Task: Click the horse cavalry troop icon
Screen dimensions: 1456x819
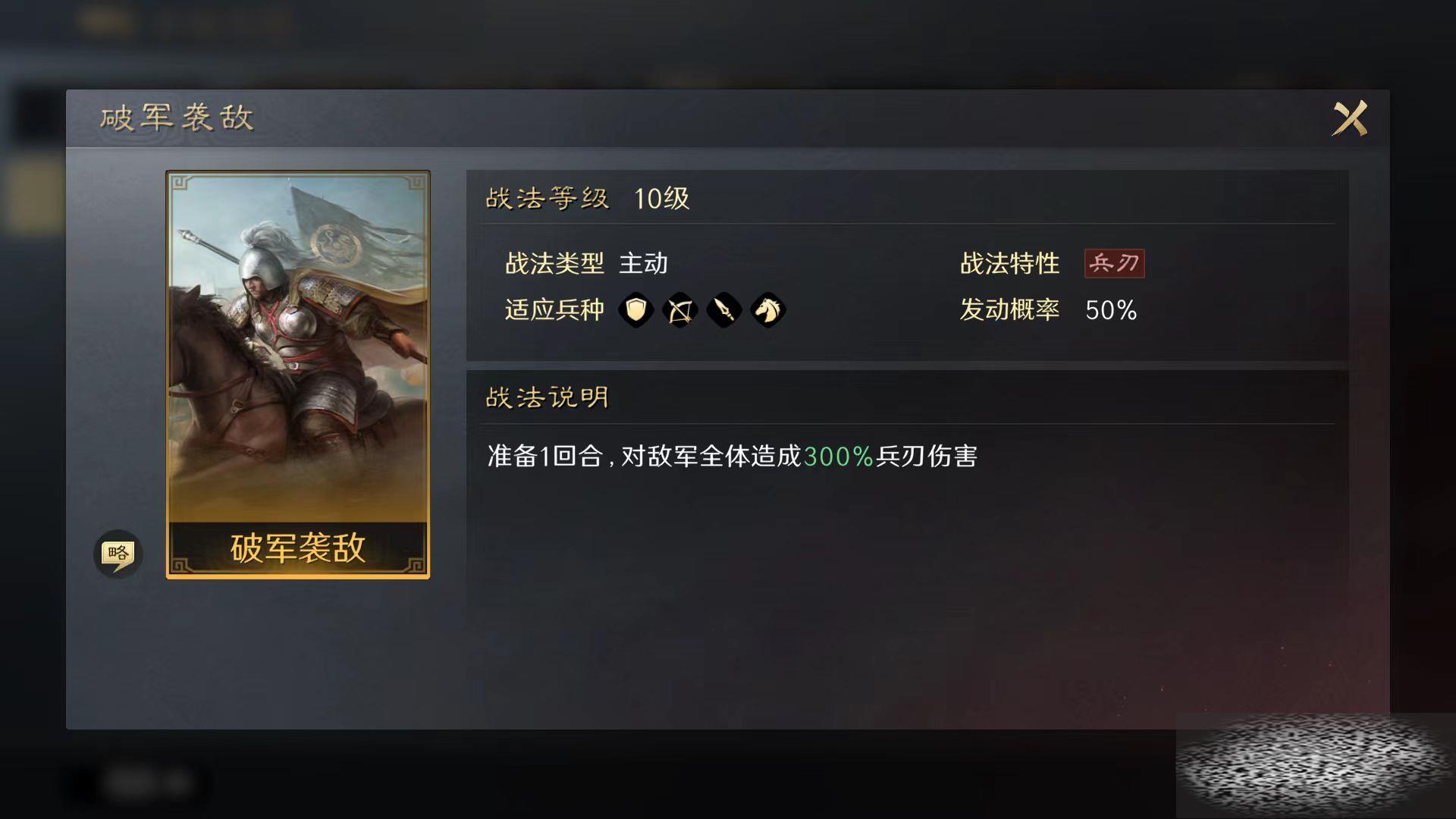Action: point(767,310)
